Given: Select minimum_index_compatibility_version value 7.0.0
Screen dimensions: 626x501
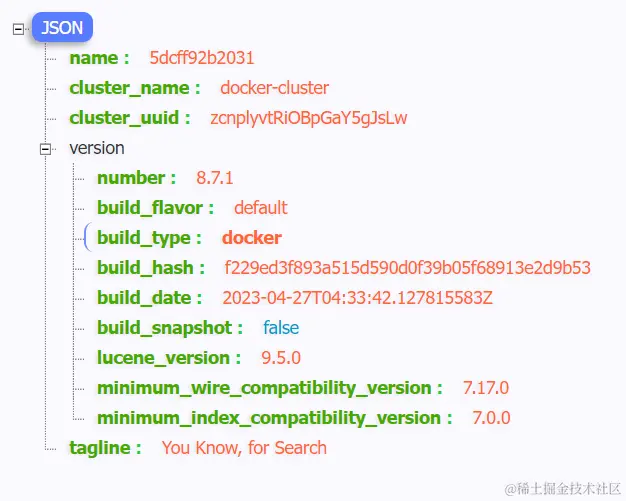Looking at the screenshot, I should tap(491, 418).
